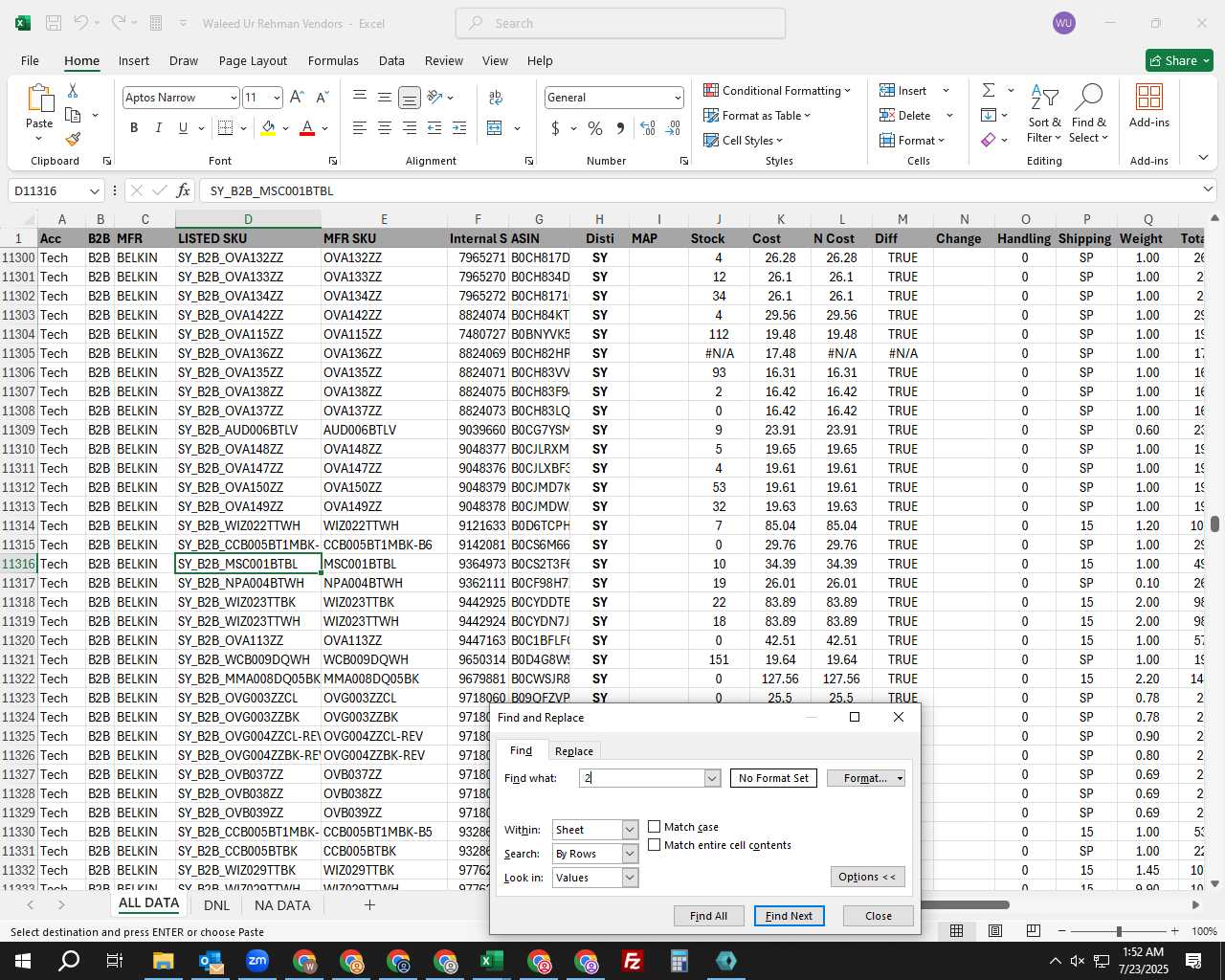Screen dimensions: 1225x980
Task: Click the Borders icon
Action: point(226,128)
